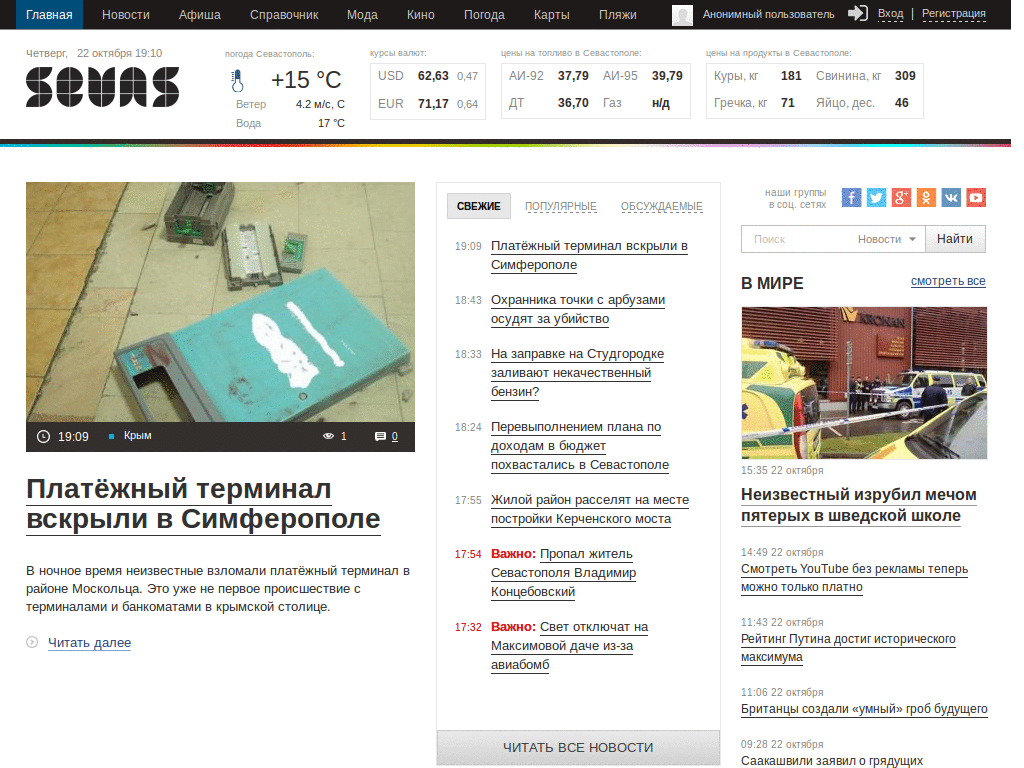Click the login arrow icon
The height and width of the screenshot is (768, 1024).
click(857, 13)
